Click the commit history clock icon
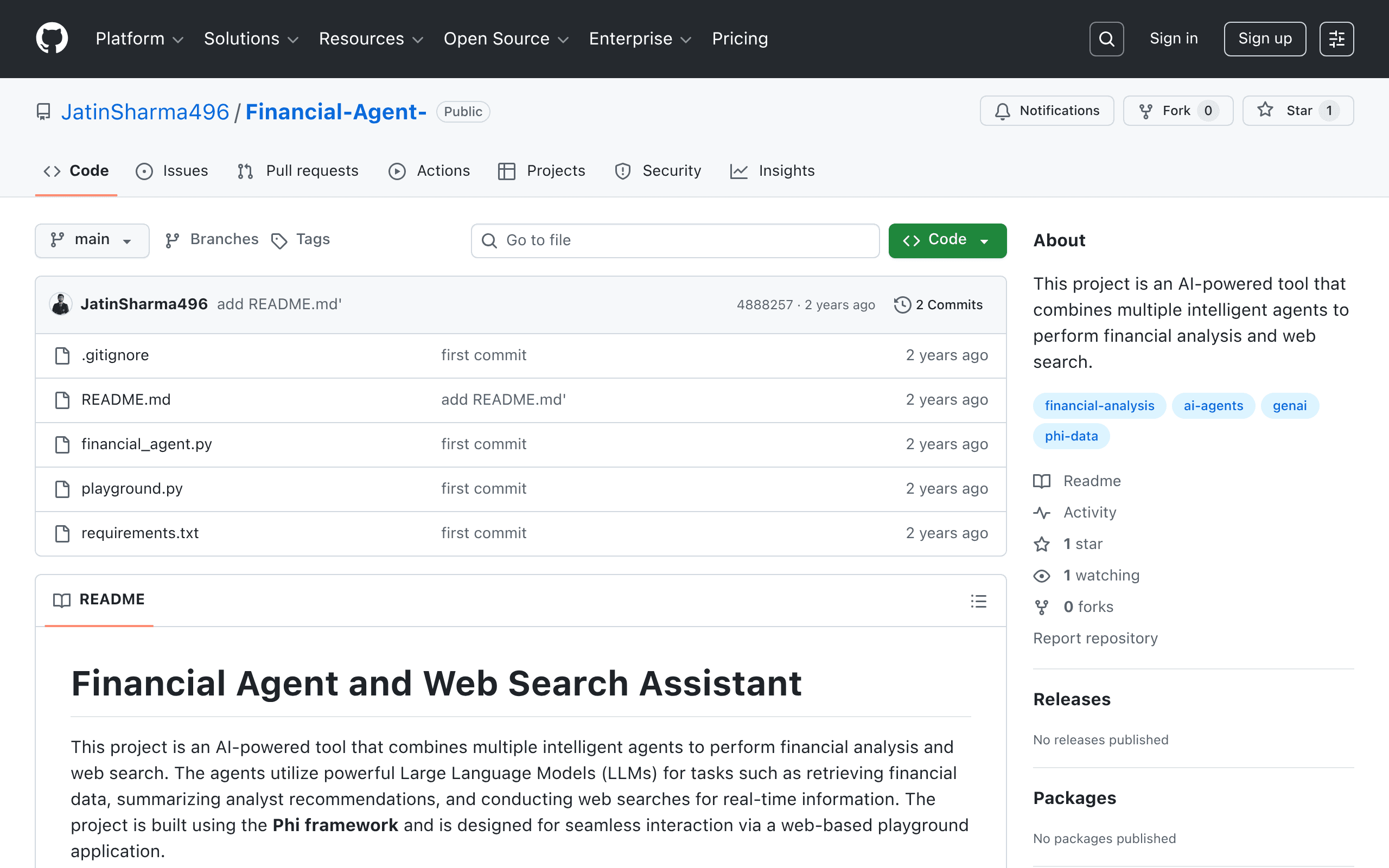 pyautogui.click(x=902, y=305)
